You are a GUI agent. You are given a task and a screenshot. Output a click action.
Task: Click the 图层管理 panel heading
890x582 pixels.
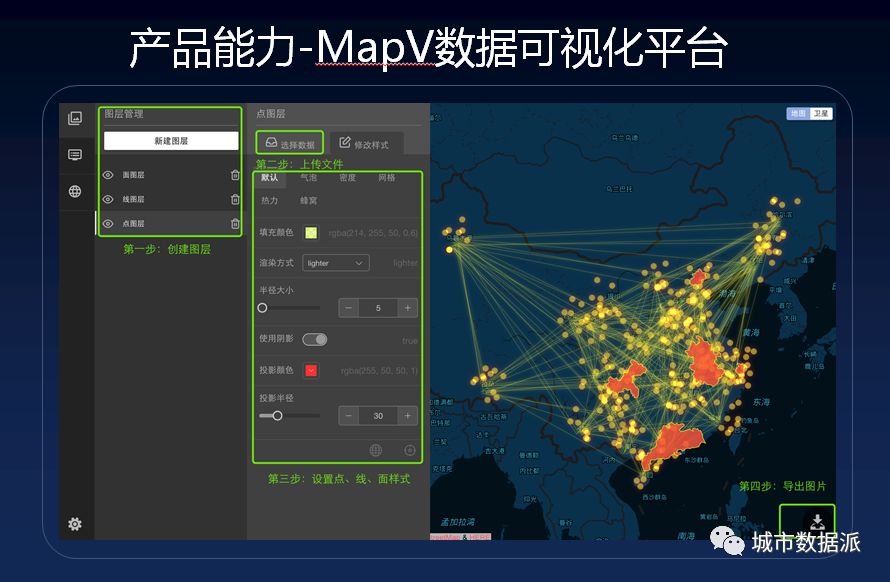124,114
